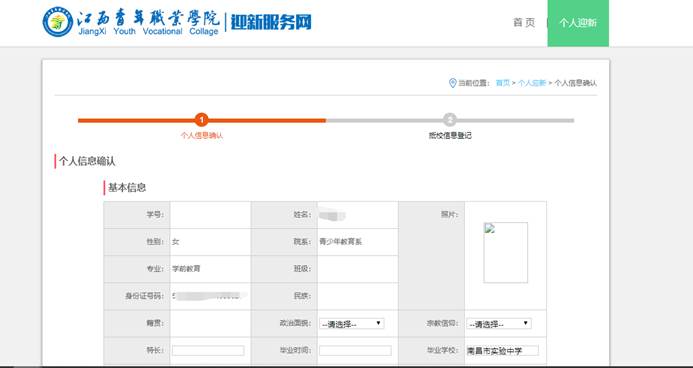
Task: Click the 到校信息登记 step label
Action: [x=450, y=136]
